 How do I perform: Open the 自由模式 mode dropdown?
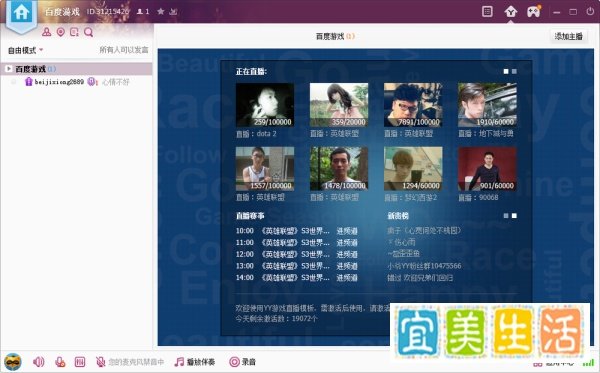(26, 50)
